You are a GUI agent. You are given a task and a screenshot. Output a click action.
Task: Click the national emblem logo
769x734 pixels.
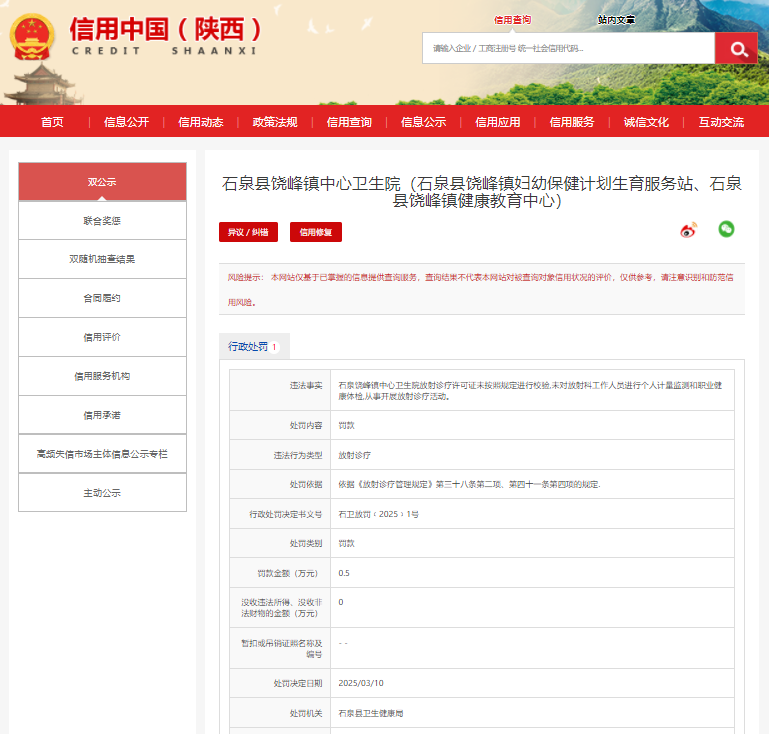click(32, 37)
